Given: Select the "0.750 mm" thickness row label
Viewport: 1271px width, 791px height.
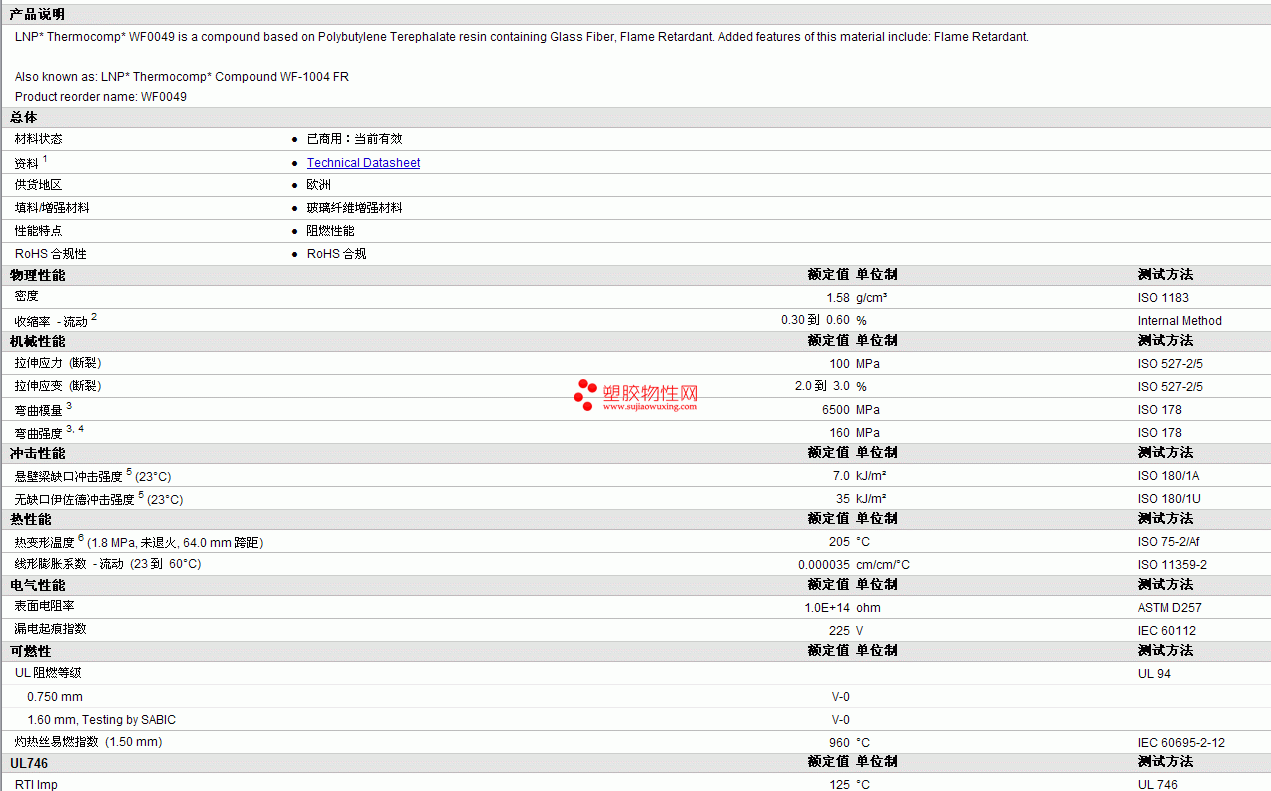Looking at the screenshot, I should coord(55,697).
